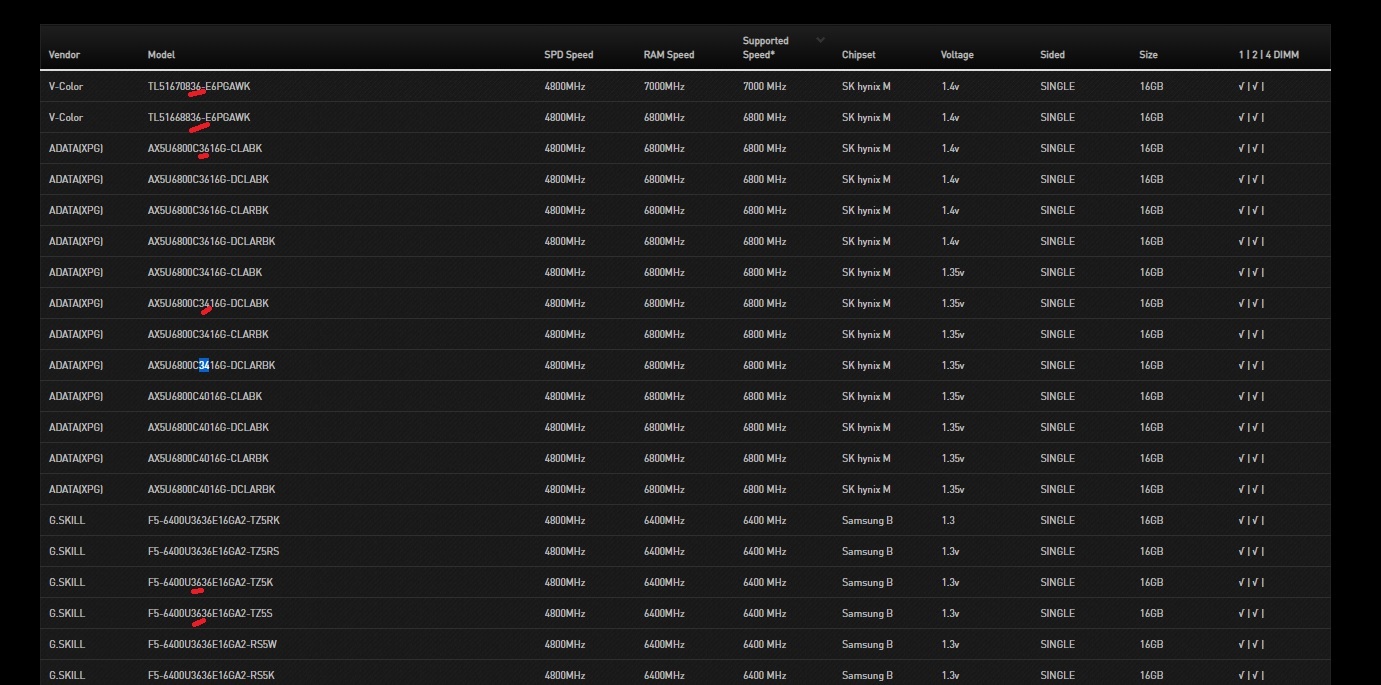Select the Sided column header
Screen dimensions: 1381x685
[x=1052, y=55]
